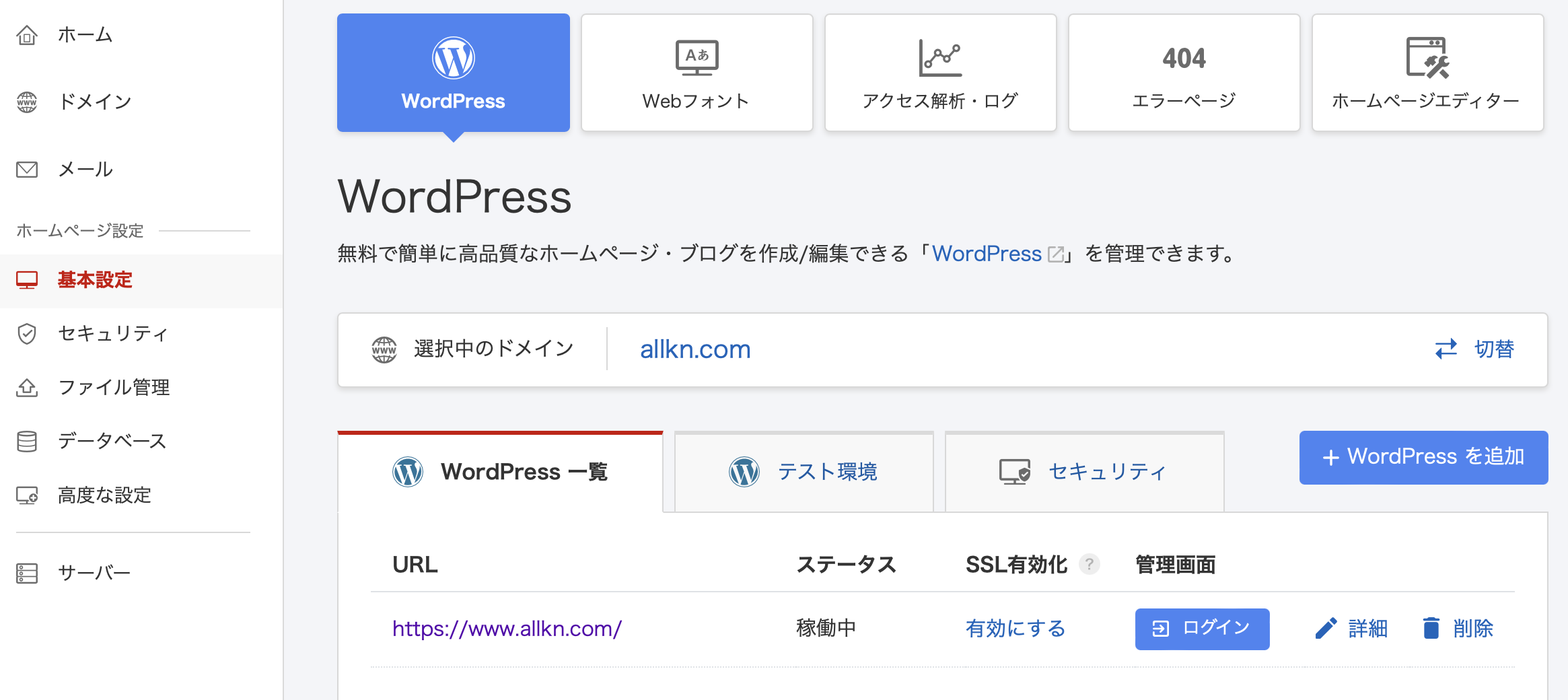This screenshot has width=1568, height=700.
Task: Click the homepage editor tools icon
Action: (x=1427, y=58)
